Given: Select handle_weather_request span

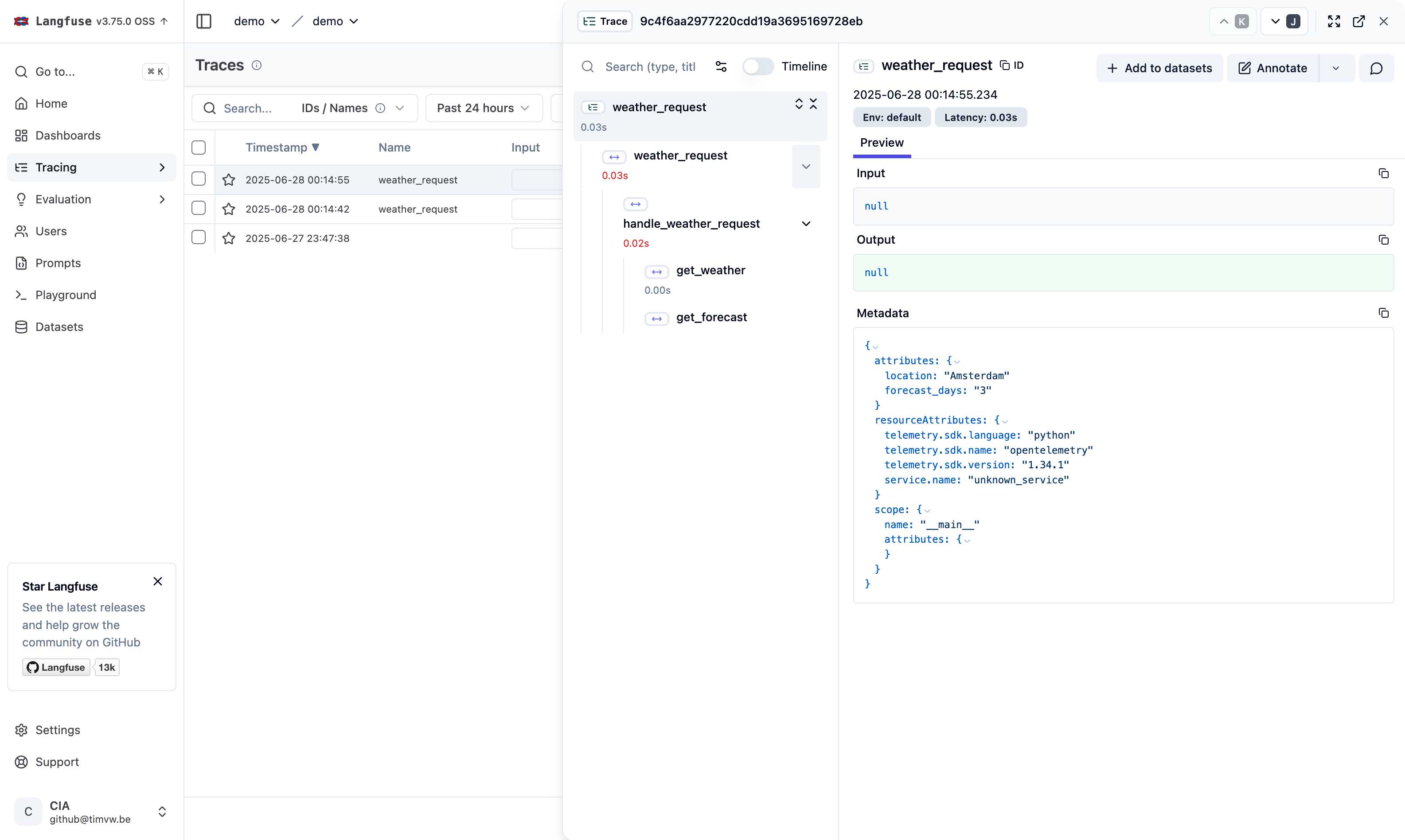Looking at the screenshot, I should pyautogui.click(x=691, y=224).
